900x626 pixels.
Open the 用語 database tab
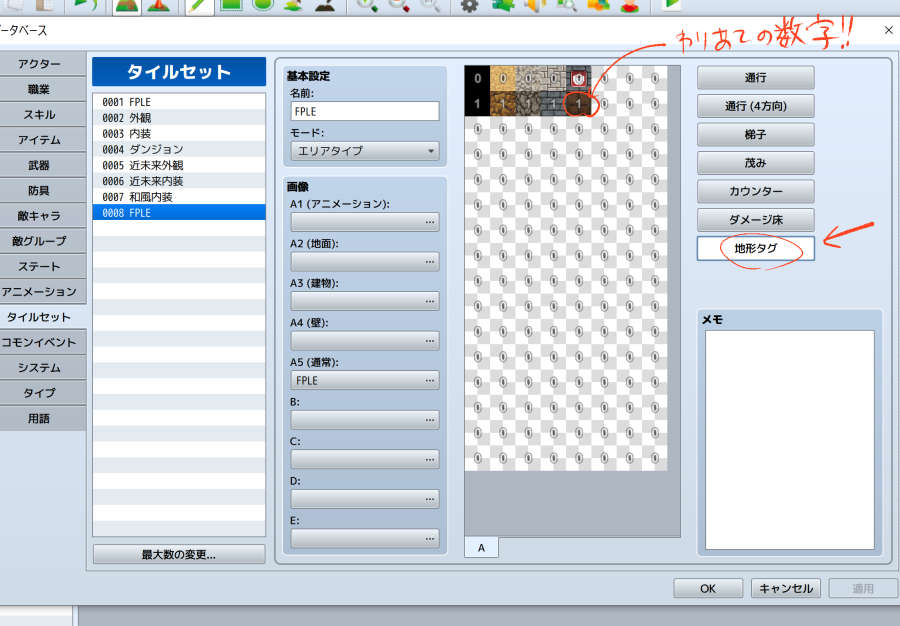point(39,418)
